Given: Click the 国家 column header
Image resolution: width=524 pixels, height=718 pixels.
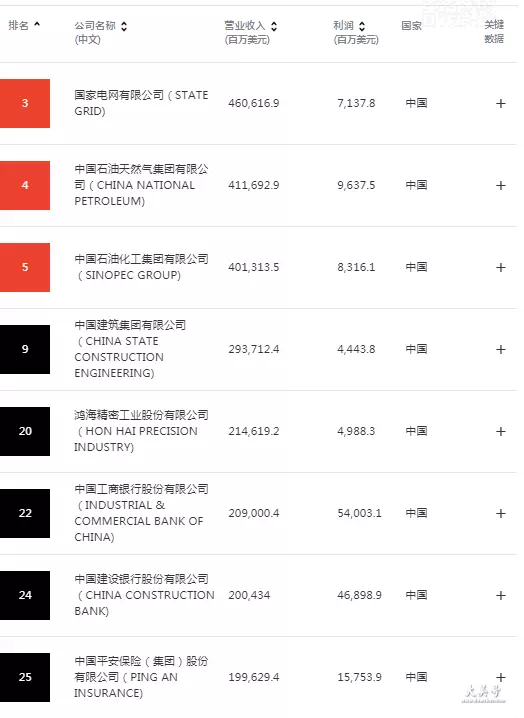Looking at the screenshot, I should tap(411, 26).
